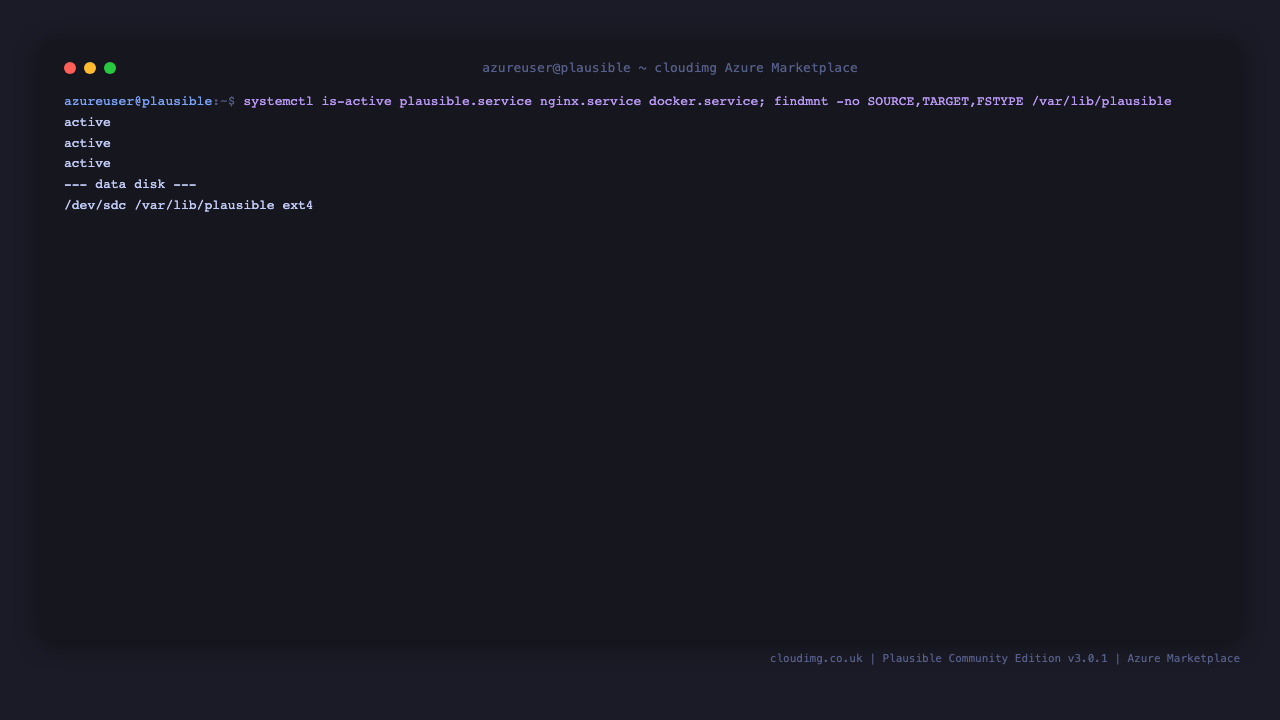Click the findmnt command word

[801, 101]
